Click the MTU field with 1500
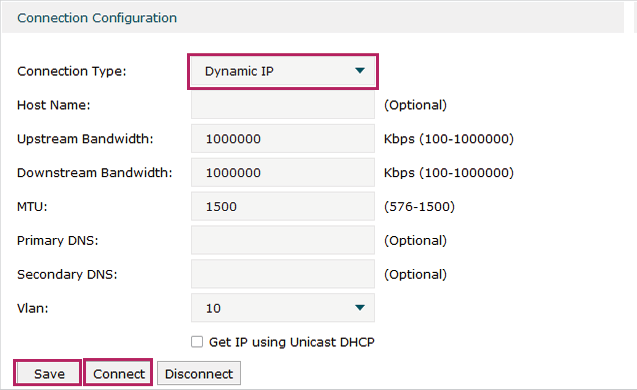Screen dimensions: 637x390 [283, 206]
